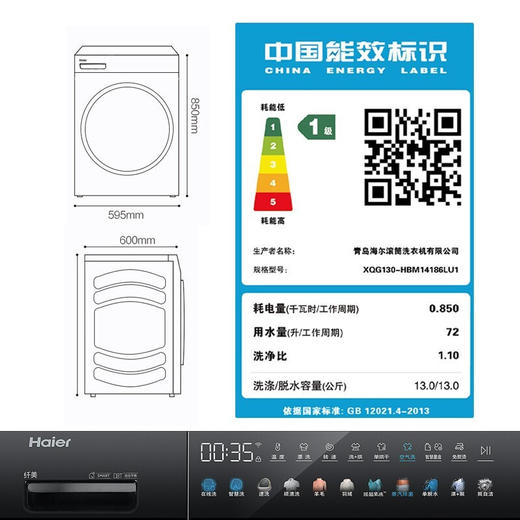Click the detergent drawer handle
Image resolution: width=520 pixels, height=520 pixels.
coord(82,487)
